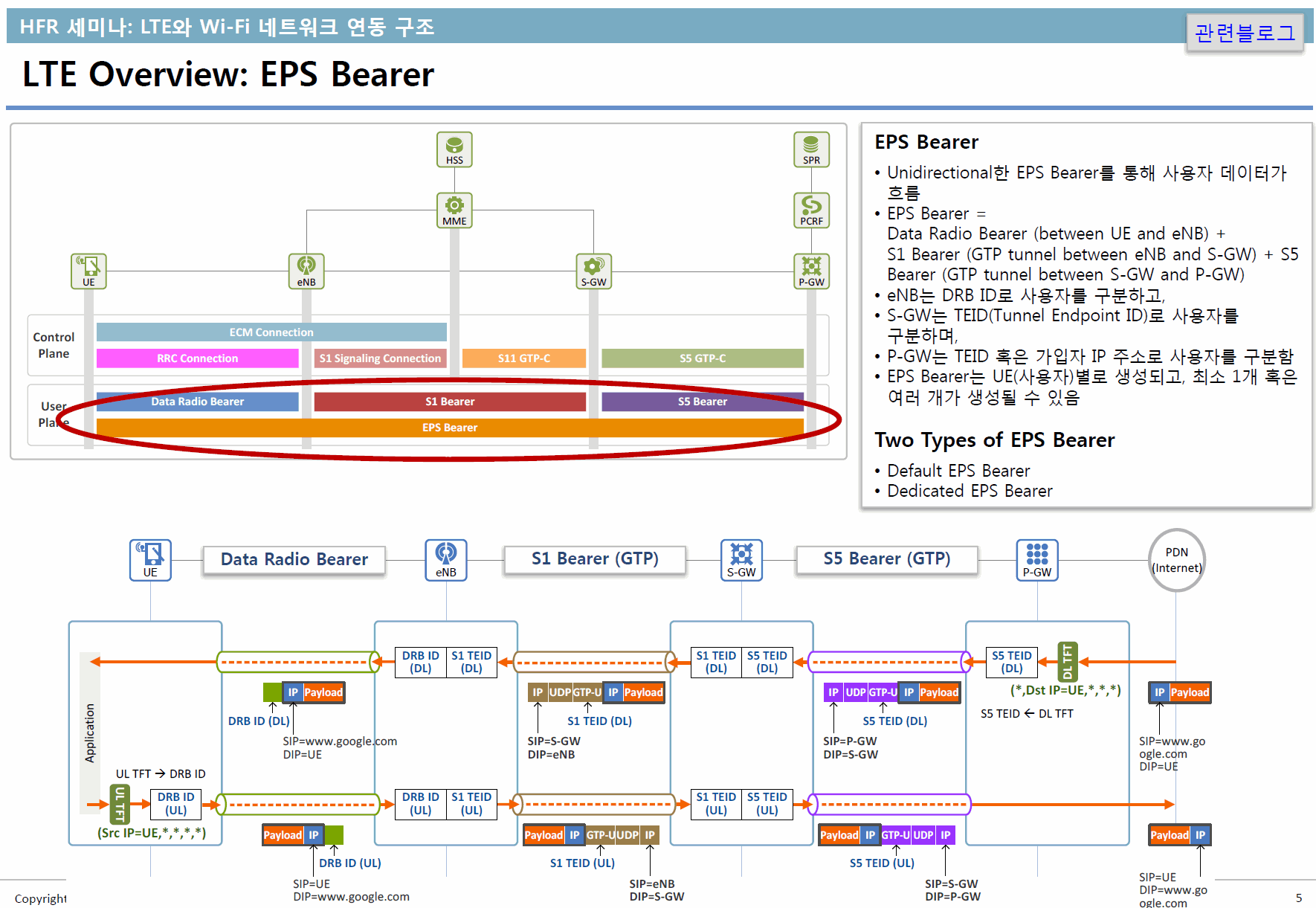
Task: Click the UE DRB ID (UL) box
Action: (x=175, y=804)
